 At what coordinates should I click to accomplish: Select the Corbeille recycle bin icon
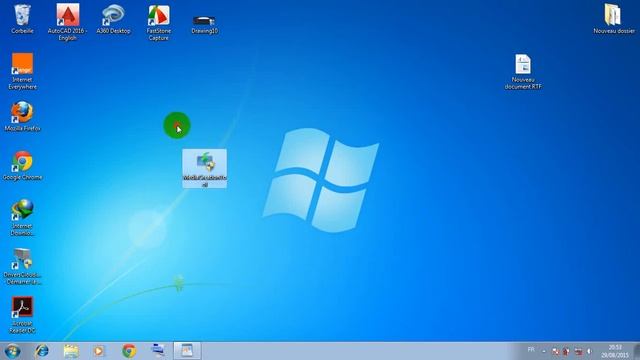(x=22, y=19)
